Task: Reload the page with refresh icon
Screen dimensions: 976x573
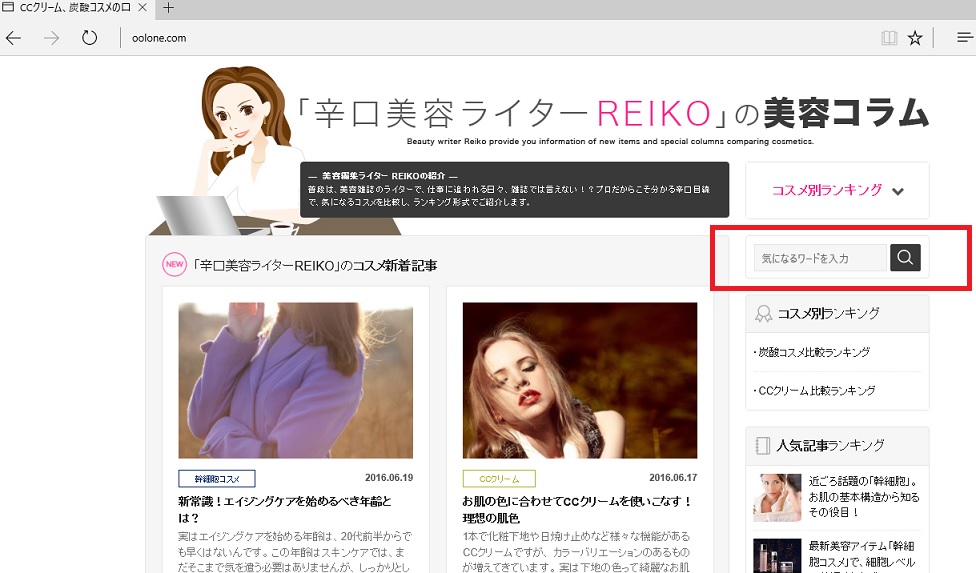Action: click(x=90, y=38)
